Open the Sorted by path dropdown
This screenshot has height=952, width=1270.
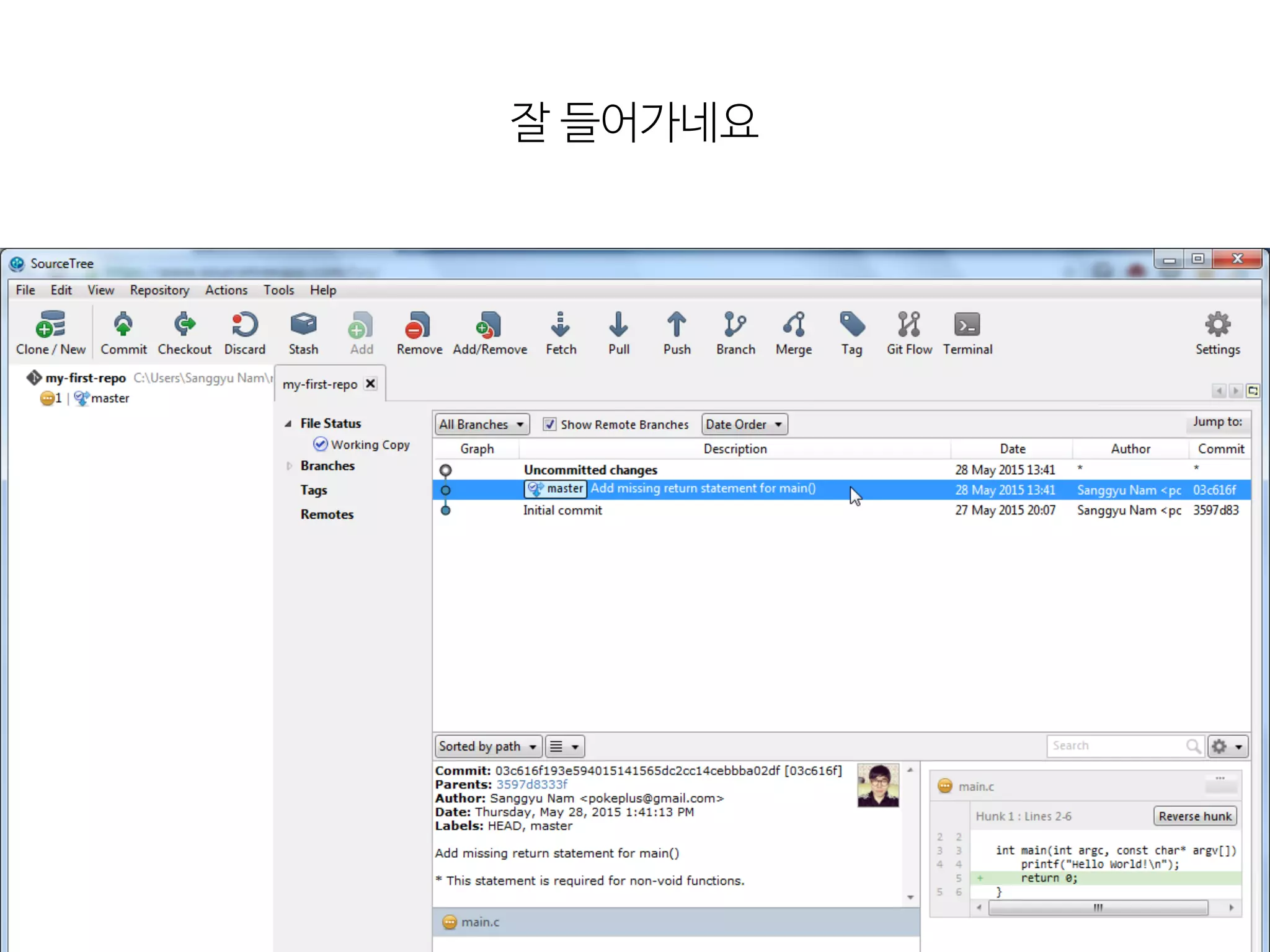[x=488, y=746]
